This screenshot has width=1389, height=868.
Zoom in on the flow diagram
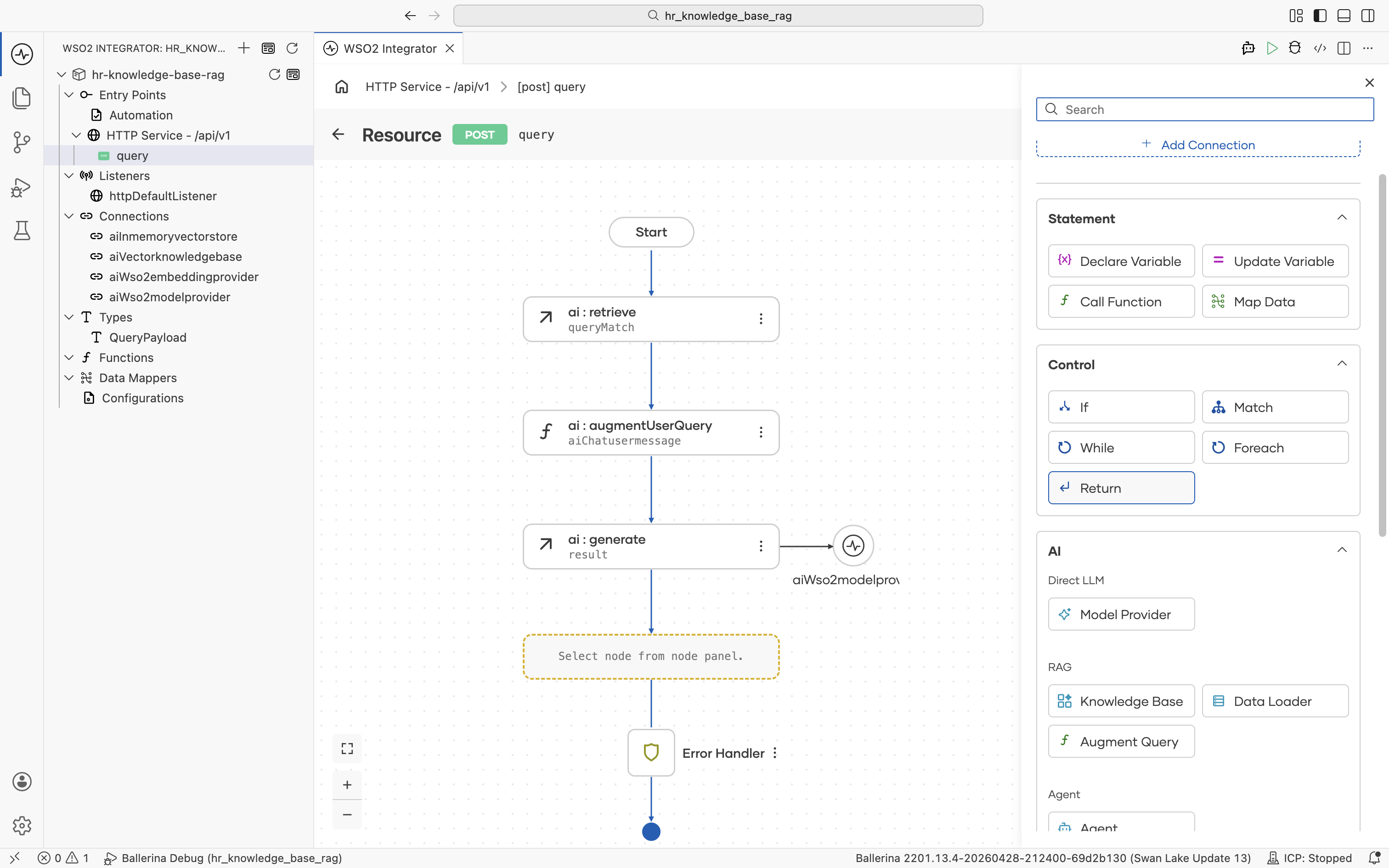pyautogui.click(x=347, y=785)
